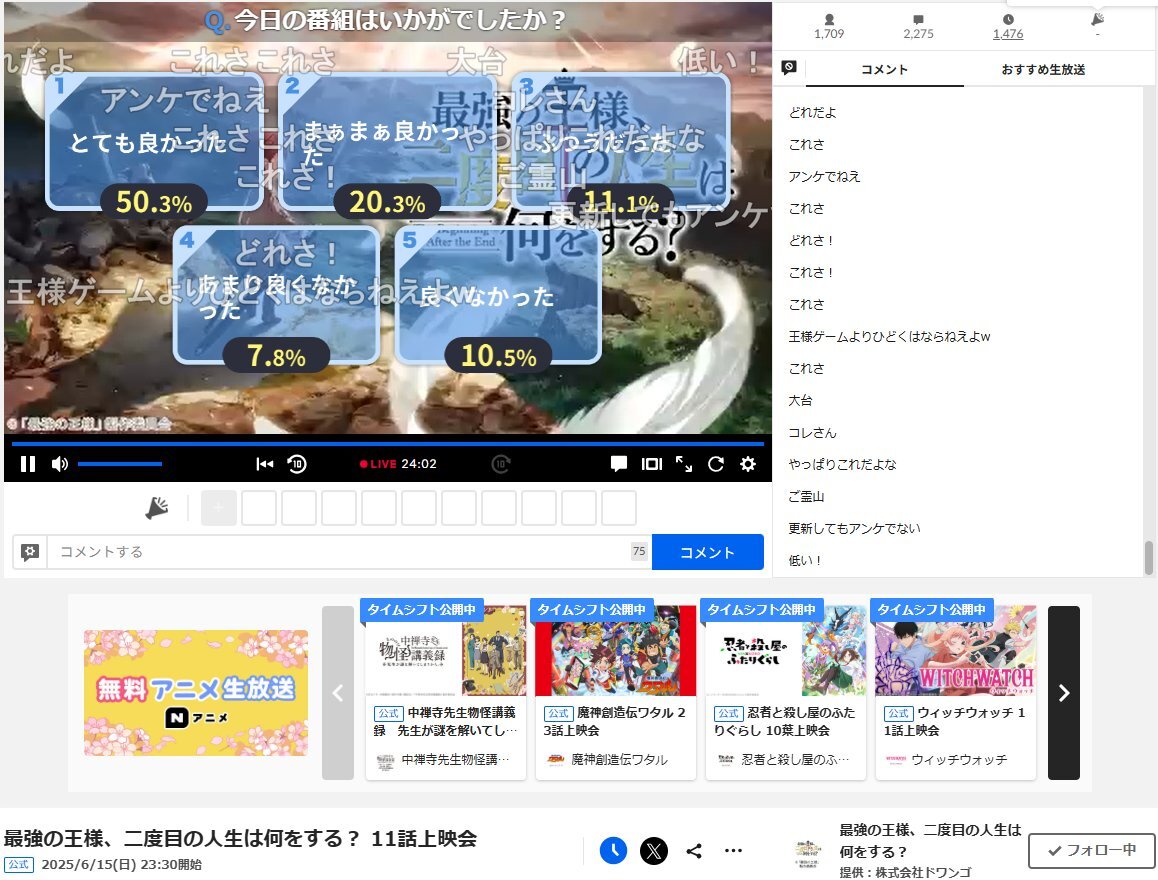
Task: Open the 無料アニメ生放送 banner
Action: coord(196,692)
